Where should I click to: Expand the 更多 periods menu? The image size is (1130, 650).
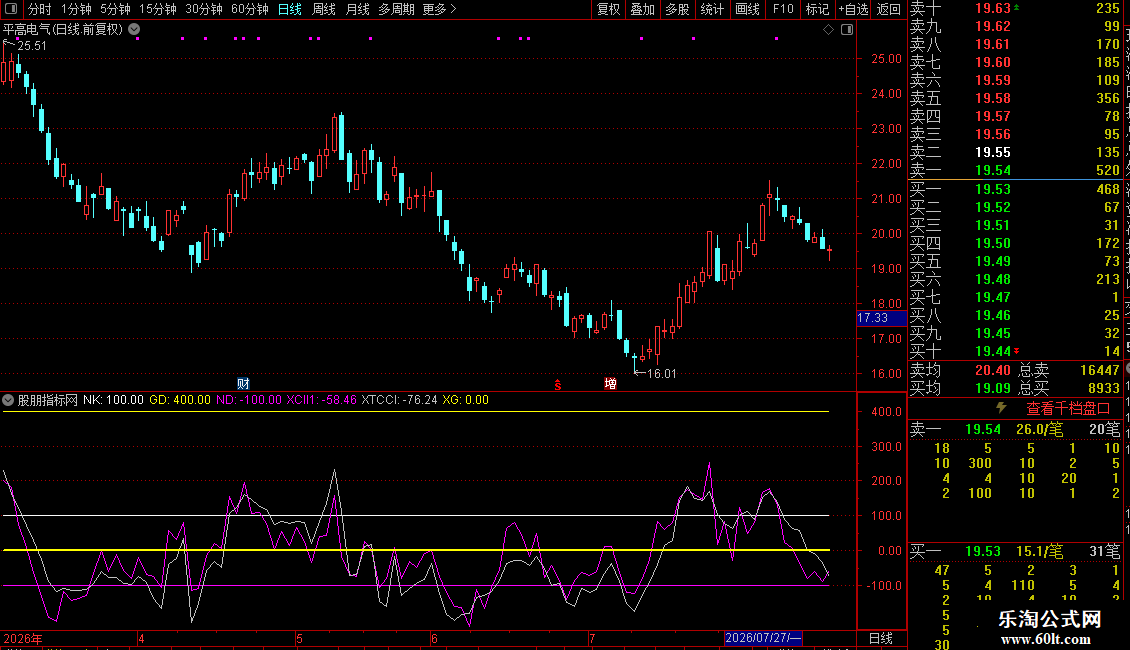[440, 9]
